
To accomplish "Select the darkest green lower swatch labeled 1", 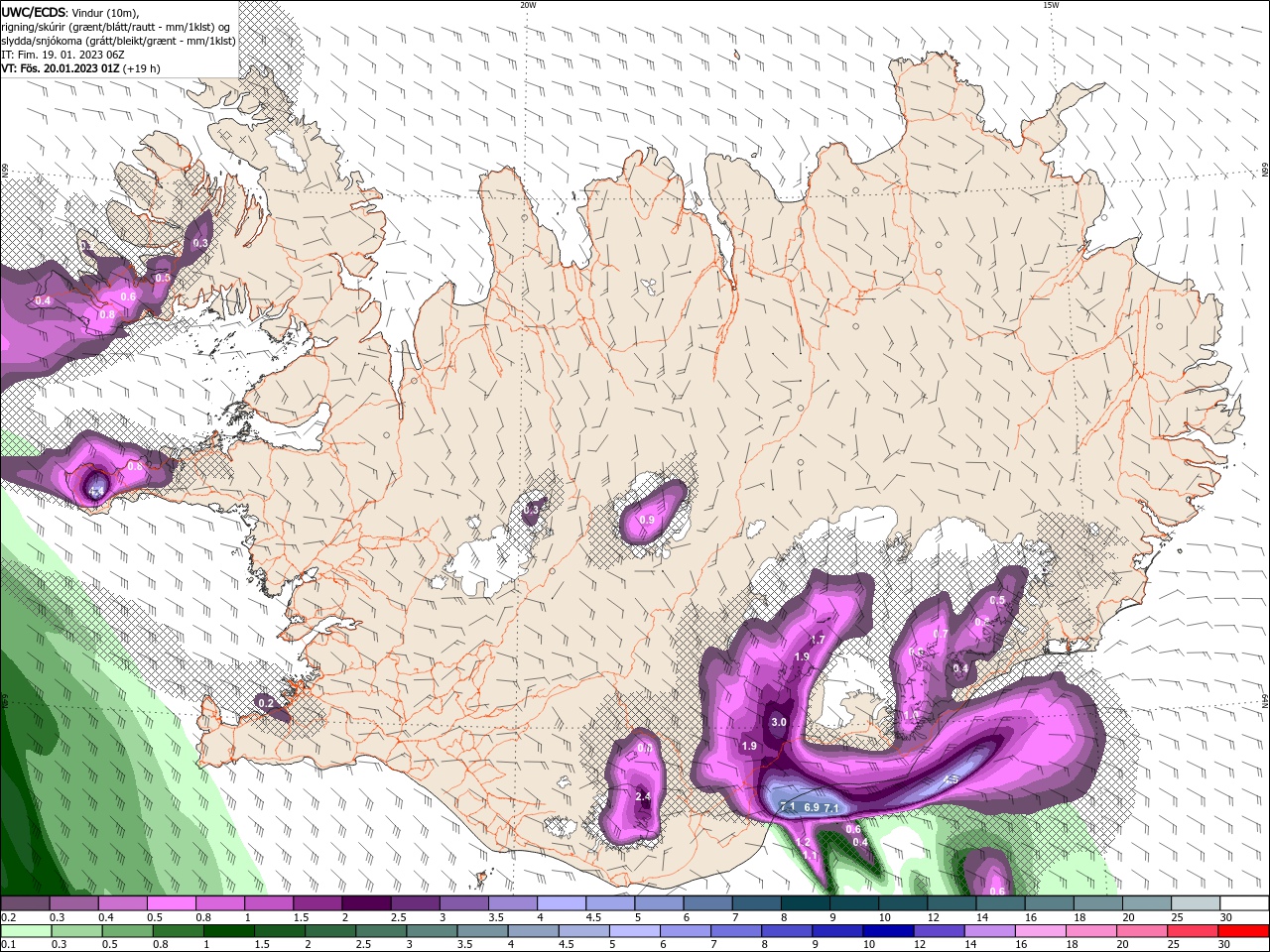I will (x=228, y=931).
